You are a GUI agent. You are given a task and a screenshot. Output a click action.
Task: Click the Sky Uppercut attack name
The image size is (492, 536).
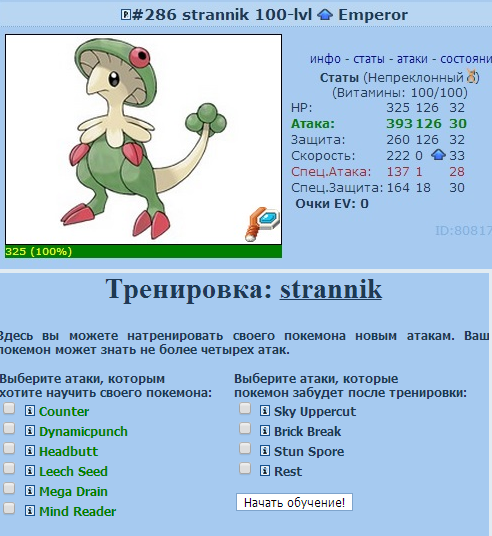click(315, 412)
